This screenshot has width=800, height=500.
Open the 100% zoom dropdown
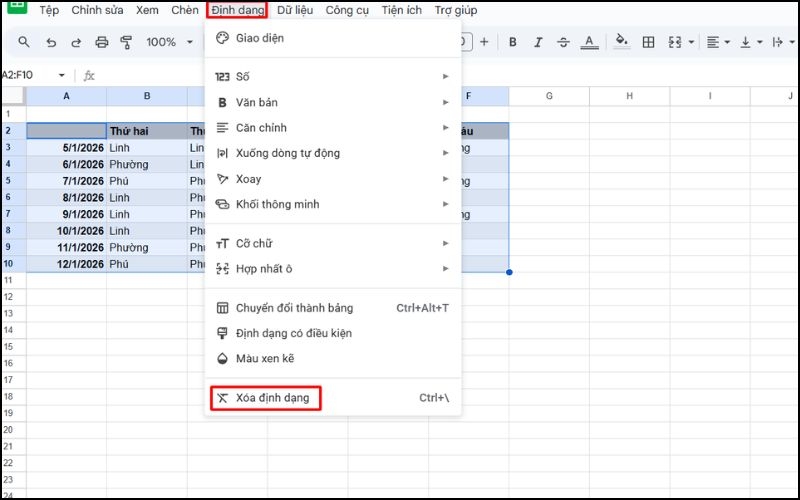[169, 42]
